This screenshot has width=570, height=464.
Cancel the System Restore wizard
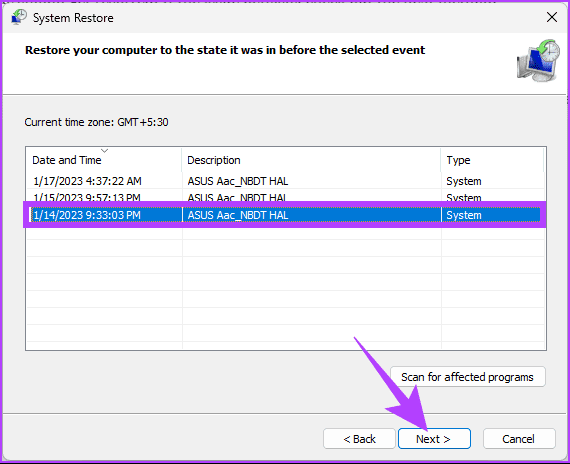(519, 439)
